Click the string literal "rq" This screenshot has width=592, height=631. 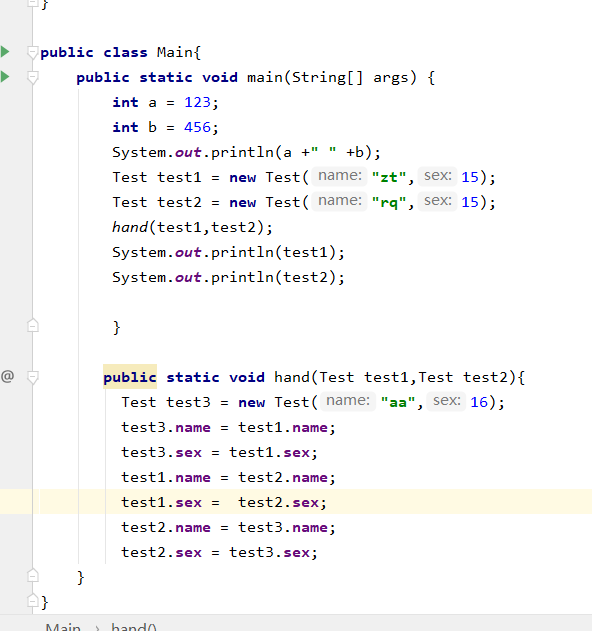tap(389, 202)
